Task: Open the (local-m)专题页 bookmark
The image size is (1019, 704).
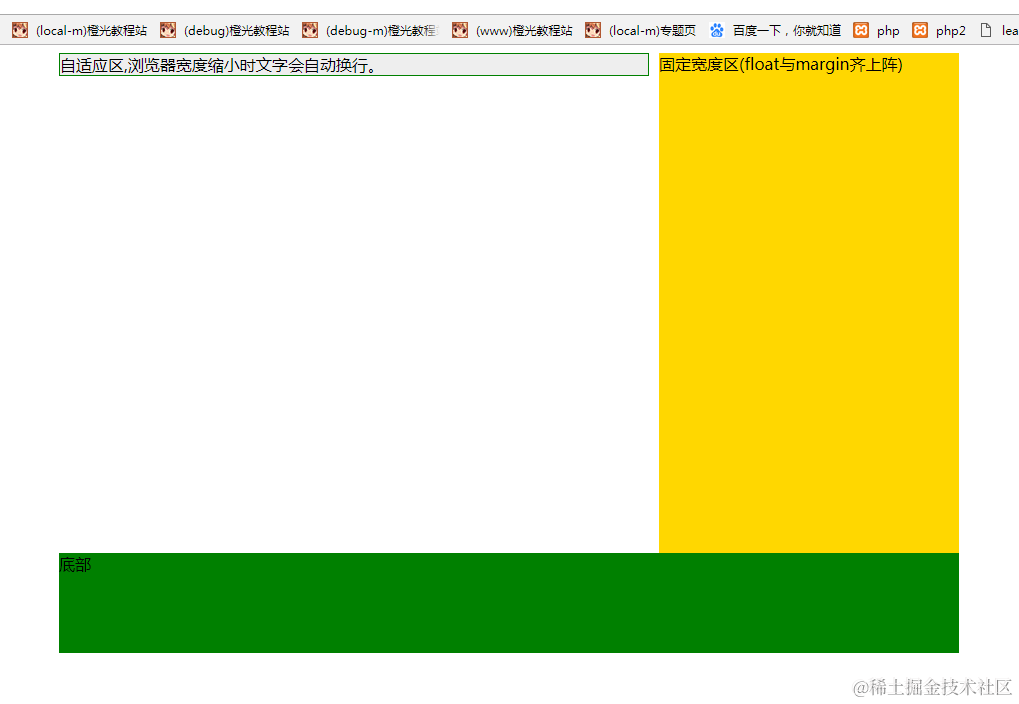Action: point(640,31)
